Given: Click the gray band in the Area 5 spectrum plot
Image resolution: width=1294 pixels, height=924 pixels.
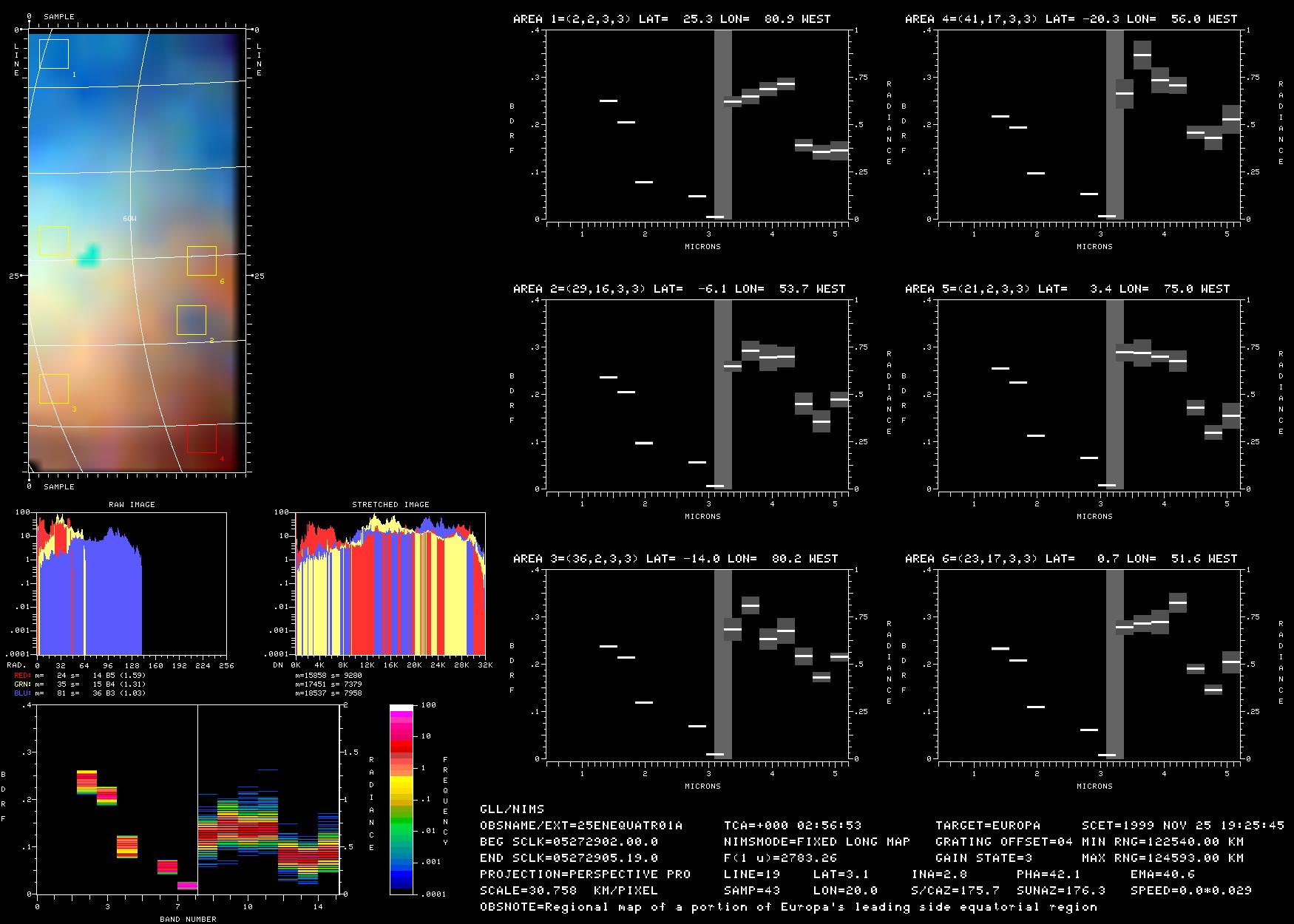Looking at the screenshot, I should [1115, 395].
